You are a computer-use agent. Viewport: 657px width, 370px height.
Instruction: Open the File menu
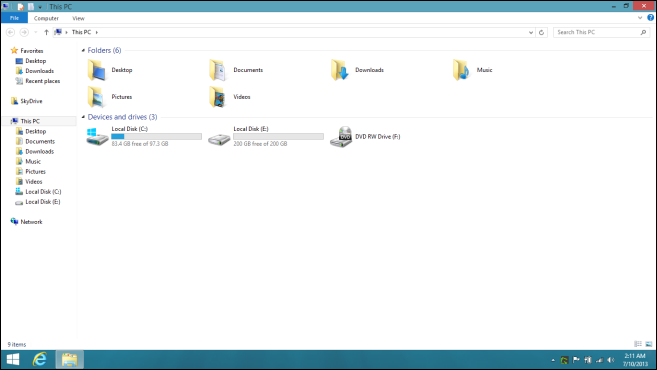click(14, 18)
